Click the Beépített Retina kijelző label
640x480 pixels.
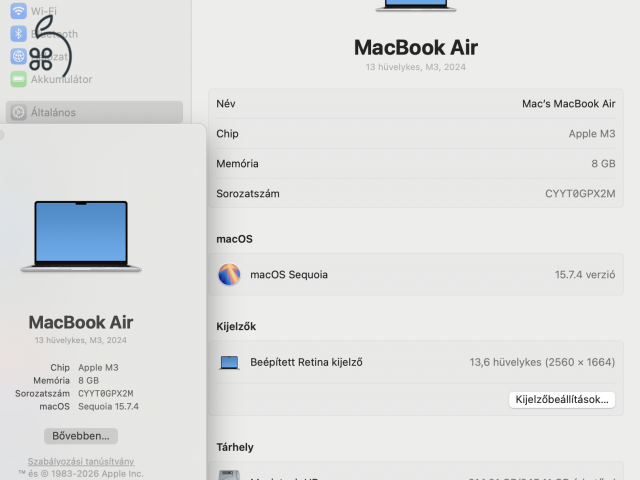[306, 362]
